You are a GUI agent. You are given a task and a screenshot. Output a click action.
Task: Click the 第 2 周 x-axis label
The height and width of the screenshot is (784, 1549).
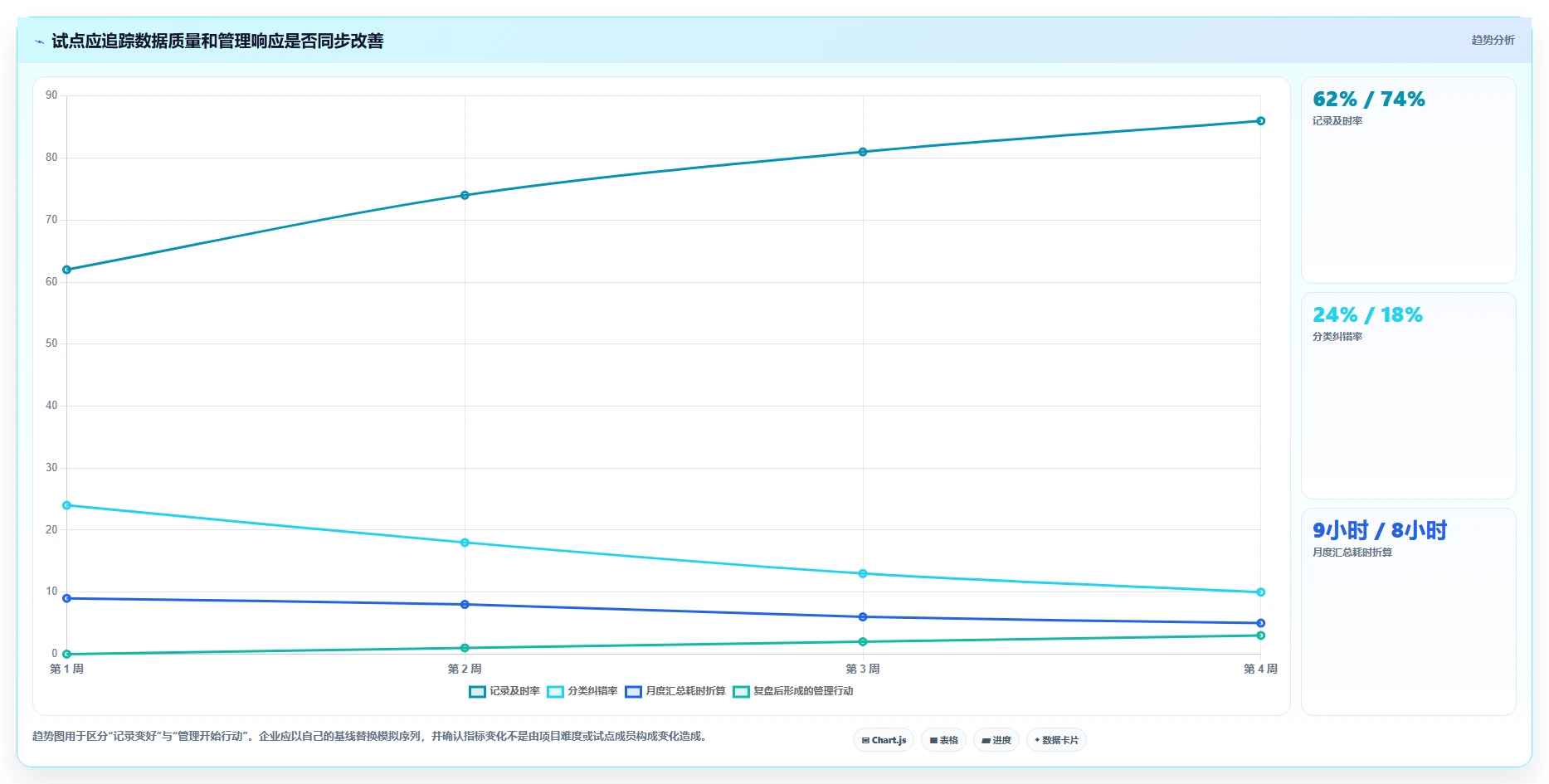(x=465, y=669)
